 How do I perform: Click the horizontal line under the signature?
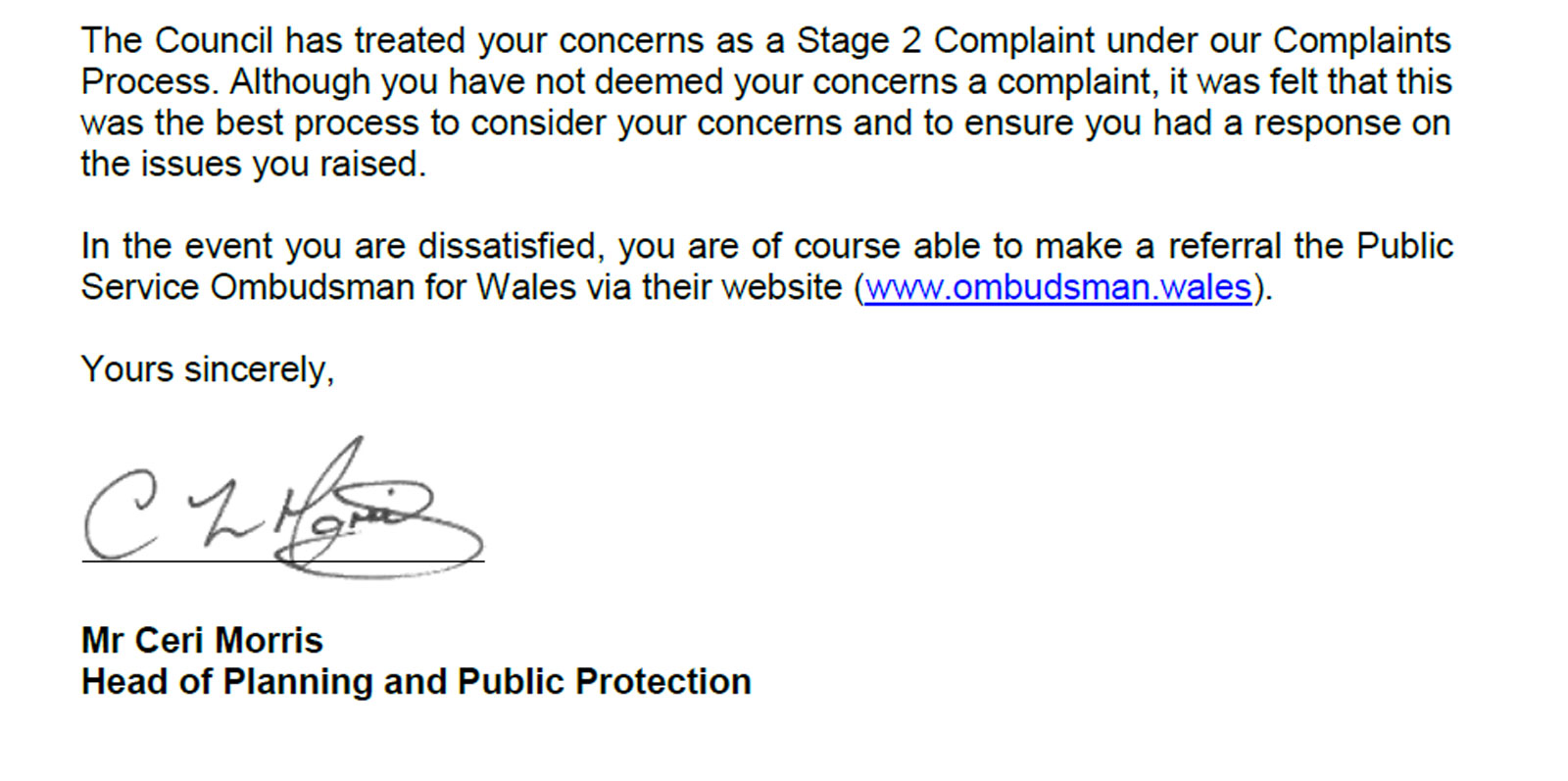tap(283, 561)
